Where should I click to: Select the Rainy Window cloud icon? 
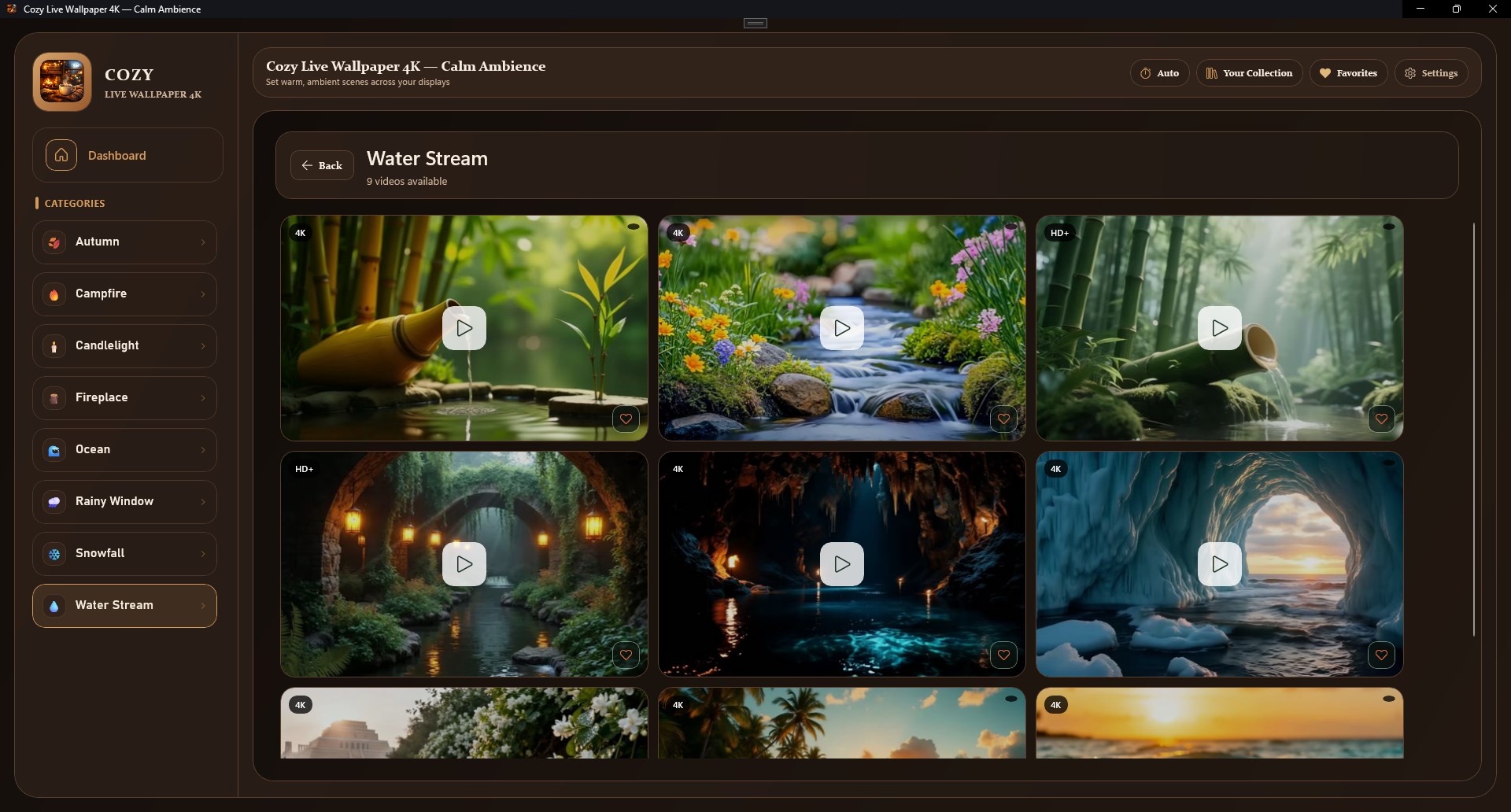pos(54,502)
